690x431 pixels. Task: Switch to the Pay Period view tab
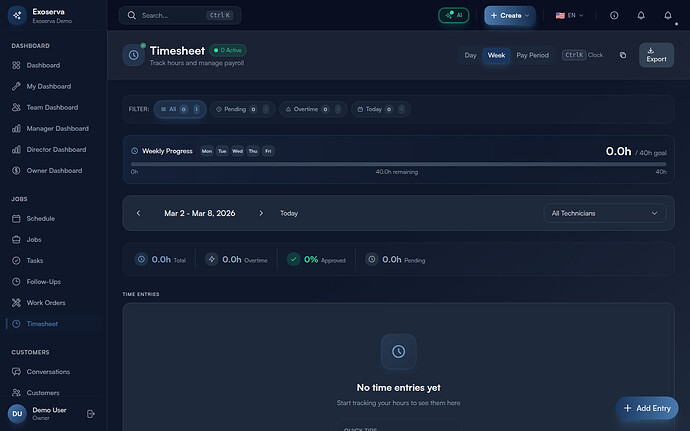[x=532, y=55]
